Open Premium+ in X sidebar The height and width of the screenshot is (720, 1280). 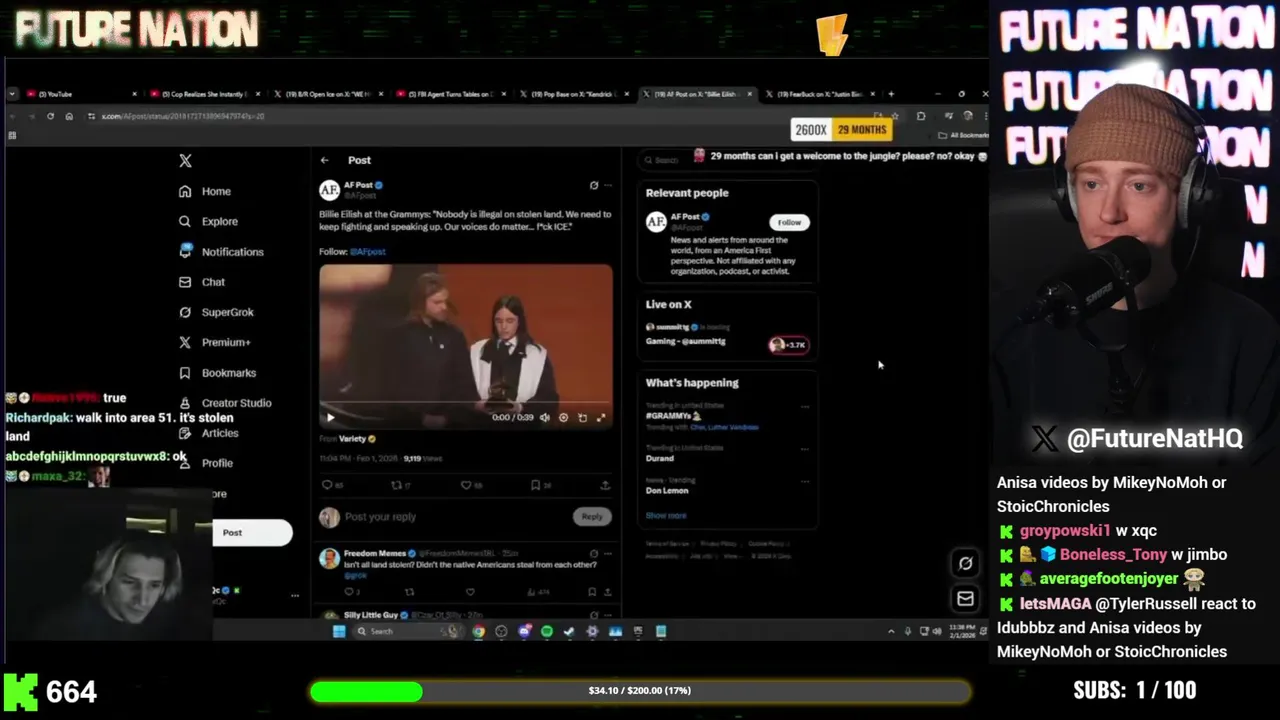(x=214, y=342)
